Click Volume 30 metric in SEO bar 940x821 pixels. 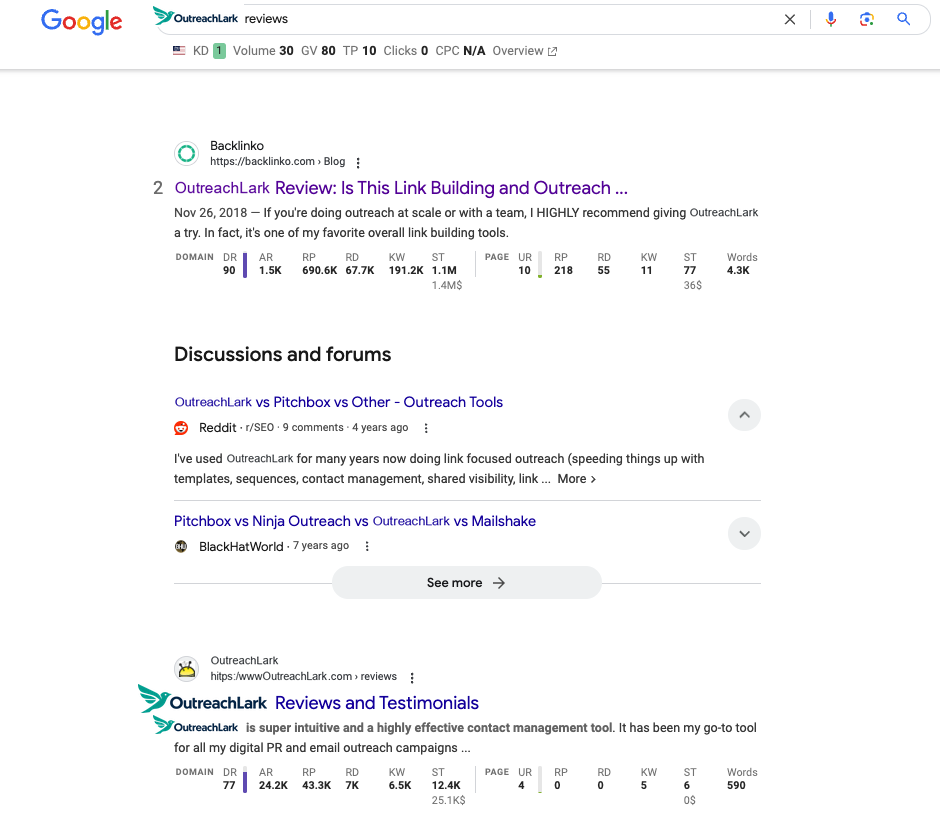tap(263, 51)
